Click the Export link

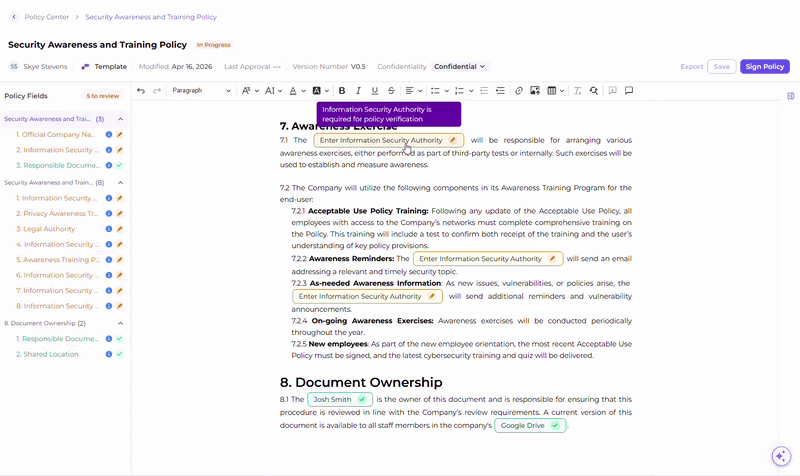coord(691,67)
